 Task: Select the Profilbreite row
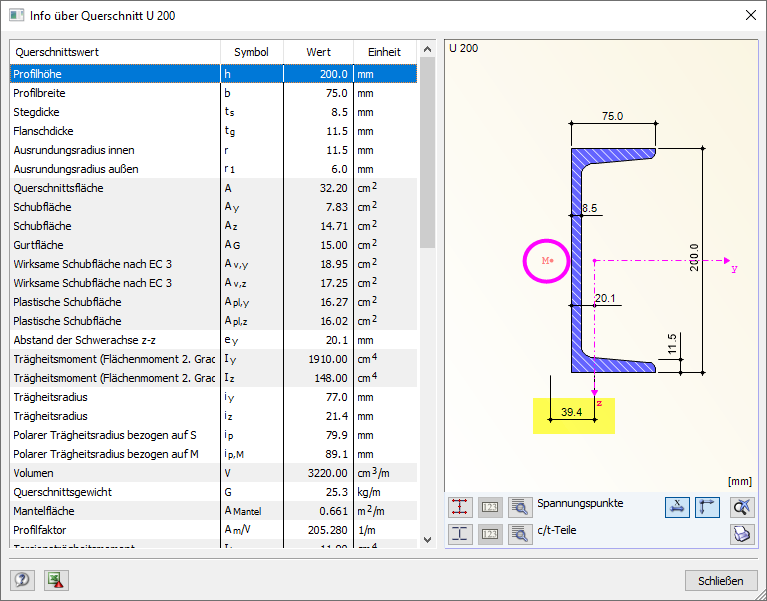pyautogui.click(x=213, y=93)
